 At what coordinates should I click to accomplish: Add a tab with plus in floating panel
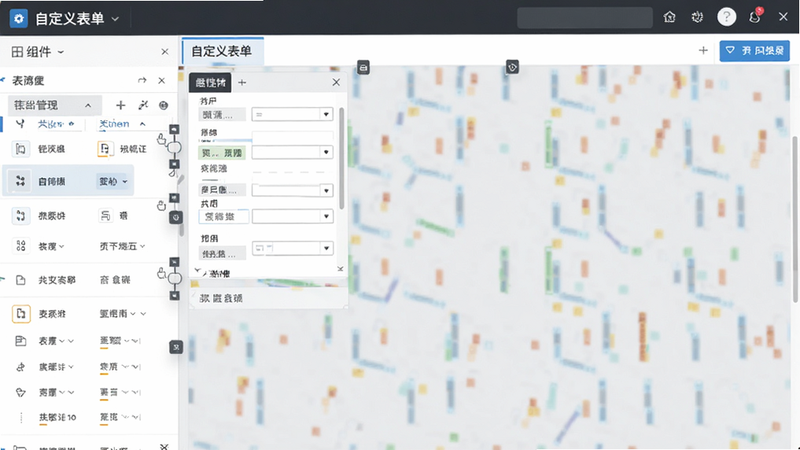coord(242,82)
